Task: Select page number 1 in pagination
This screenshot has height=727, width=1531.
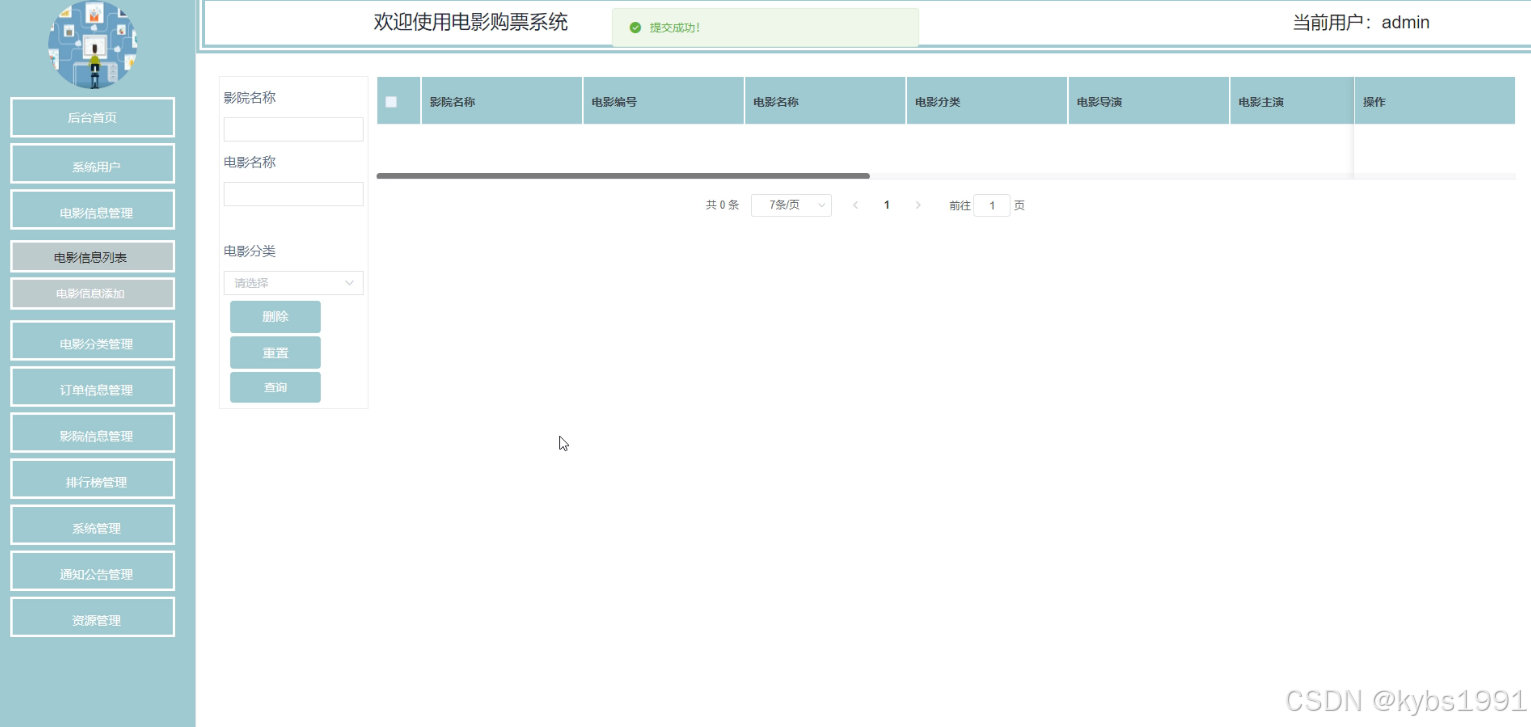Action: point(887,205)
